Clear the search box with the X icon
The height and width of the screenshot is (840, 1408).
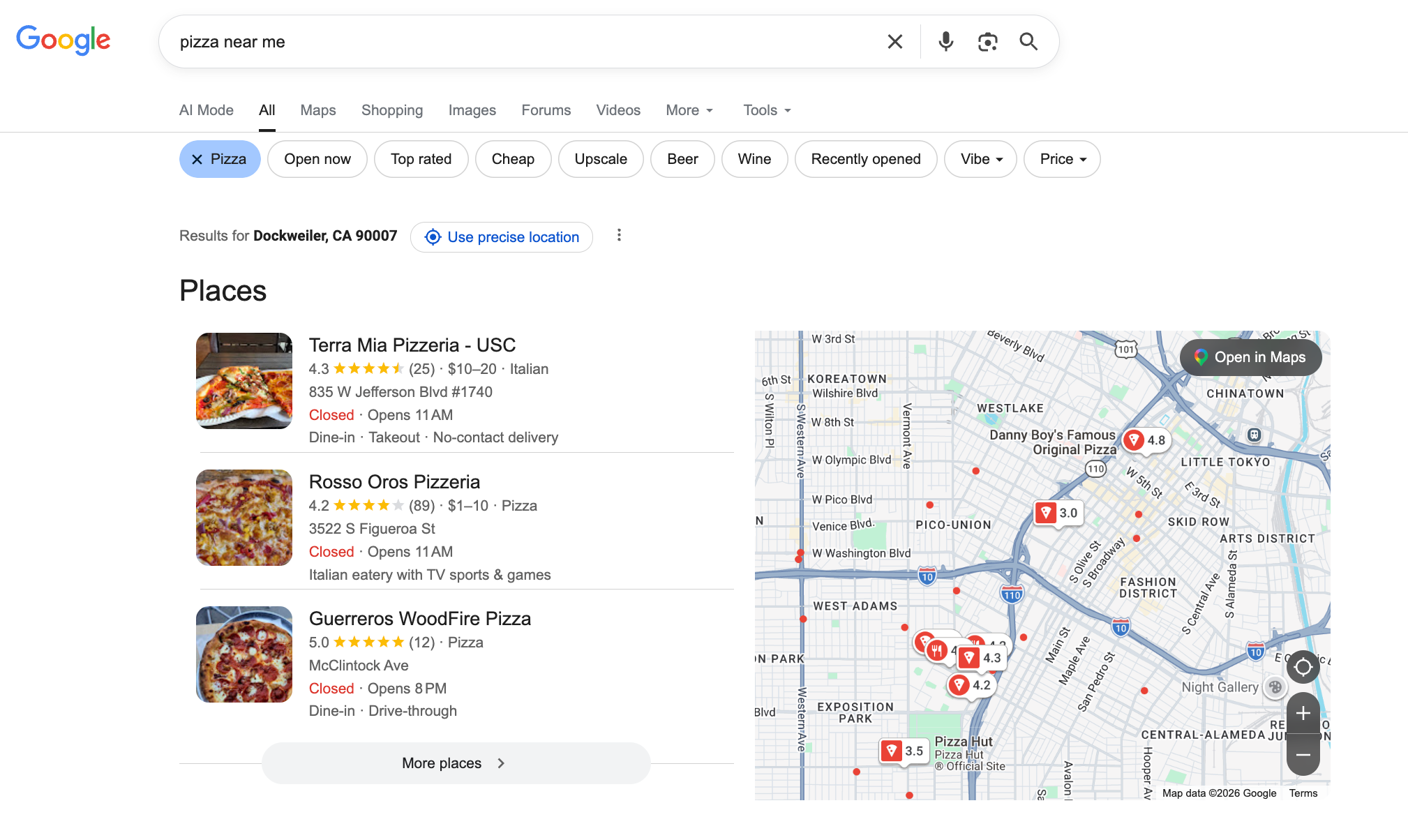[894, 42]
